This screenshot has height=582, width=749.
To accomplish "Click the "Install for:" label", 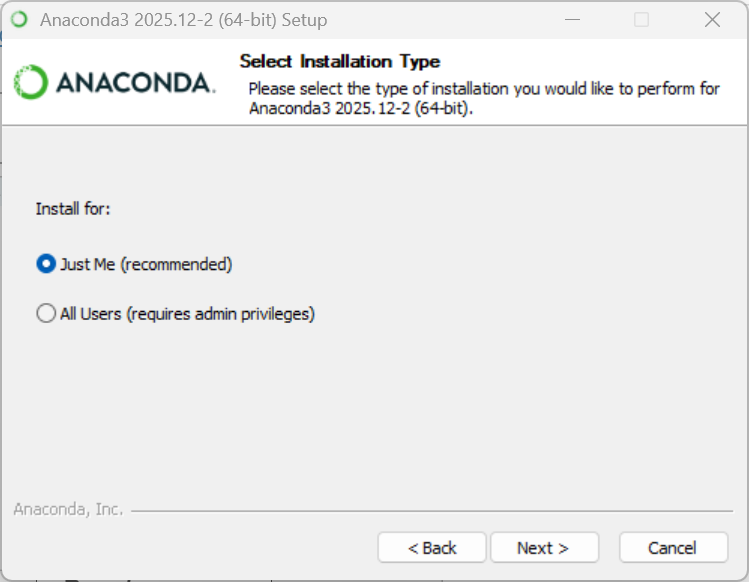I will point(73,209).
